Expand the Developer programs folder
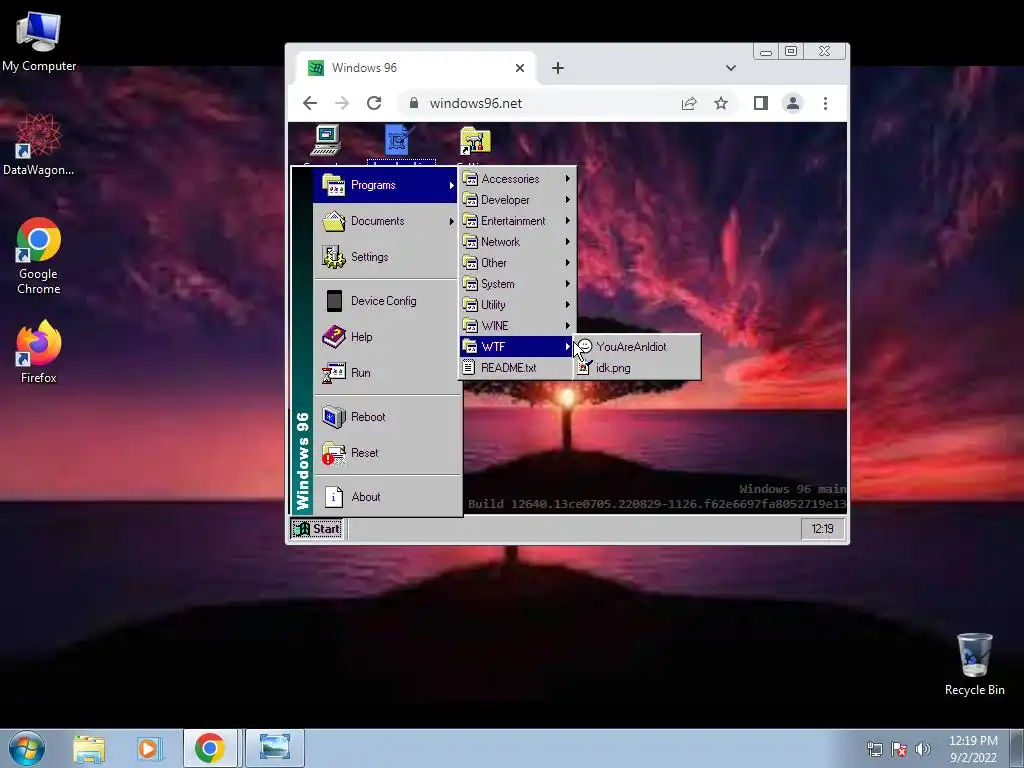This screenshot has width=1024, height=768. point(516,200)
